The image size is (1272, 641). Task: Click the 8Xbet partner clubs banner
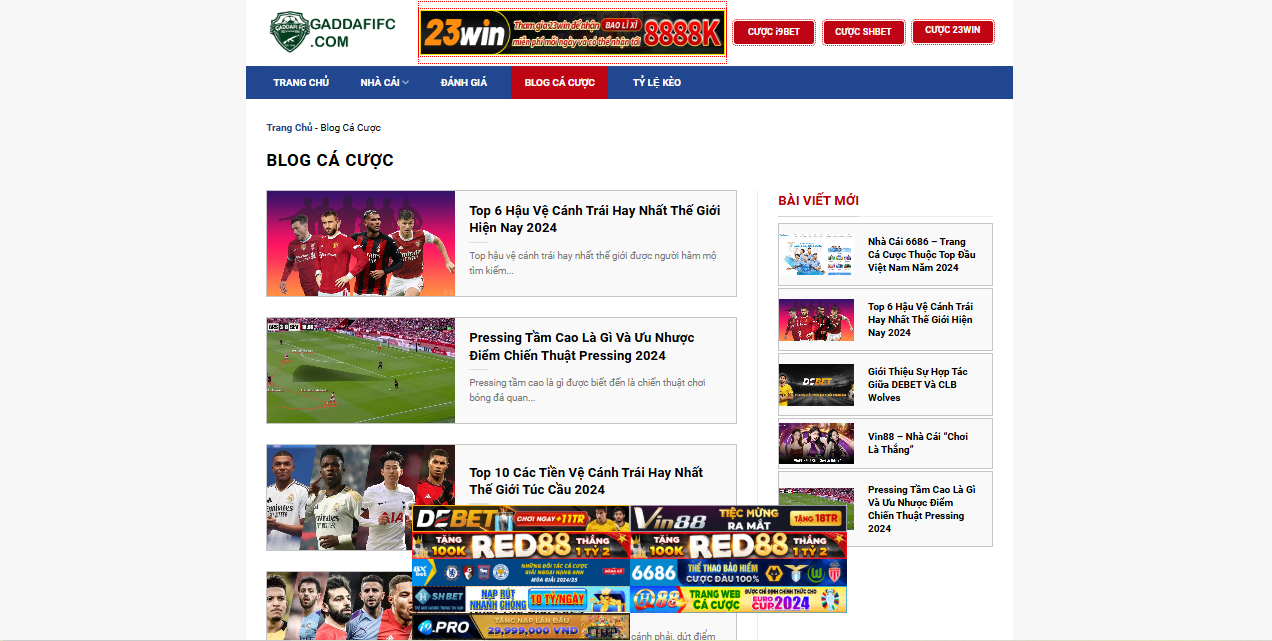tap(521, 572)
